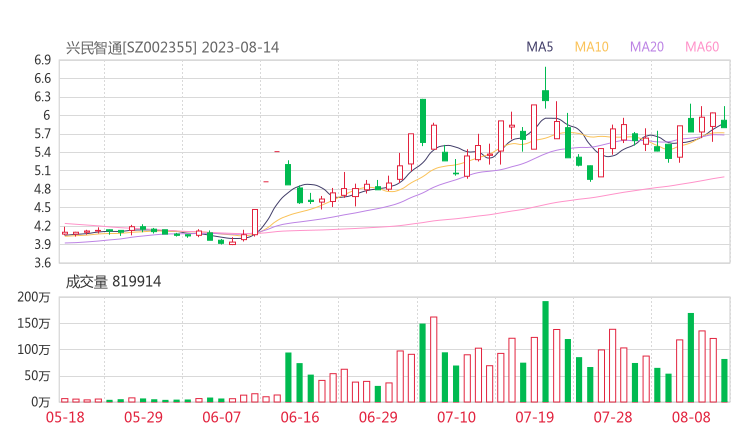The height and width of the screenshot is (440, 740).
Task: Click the last green volume bar on the right
Action: [724, 381]
